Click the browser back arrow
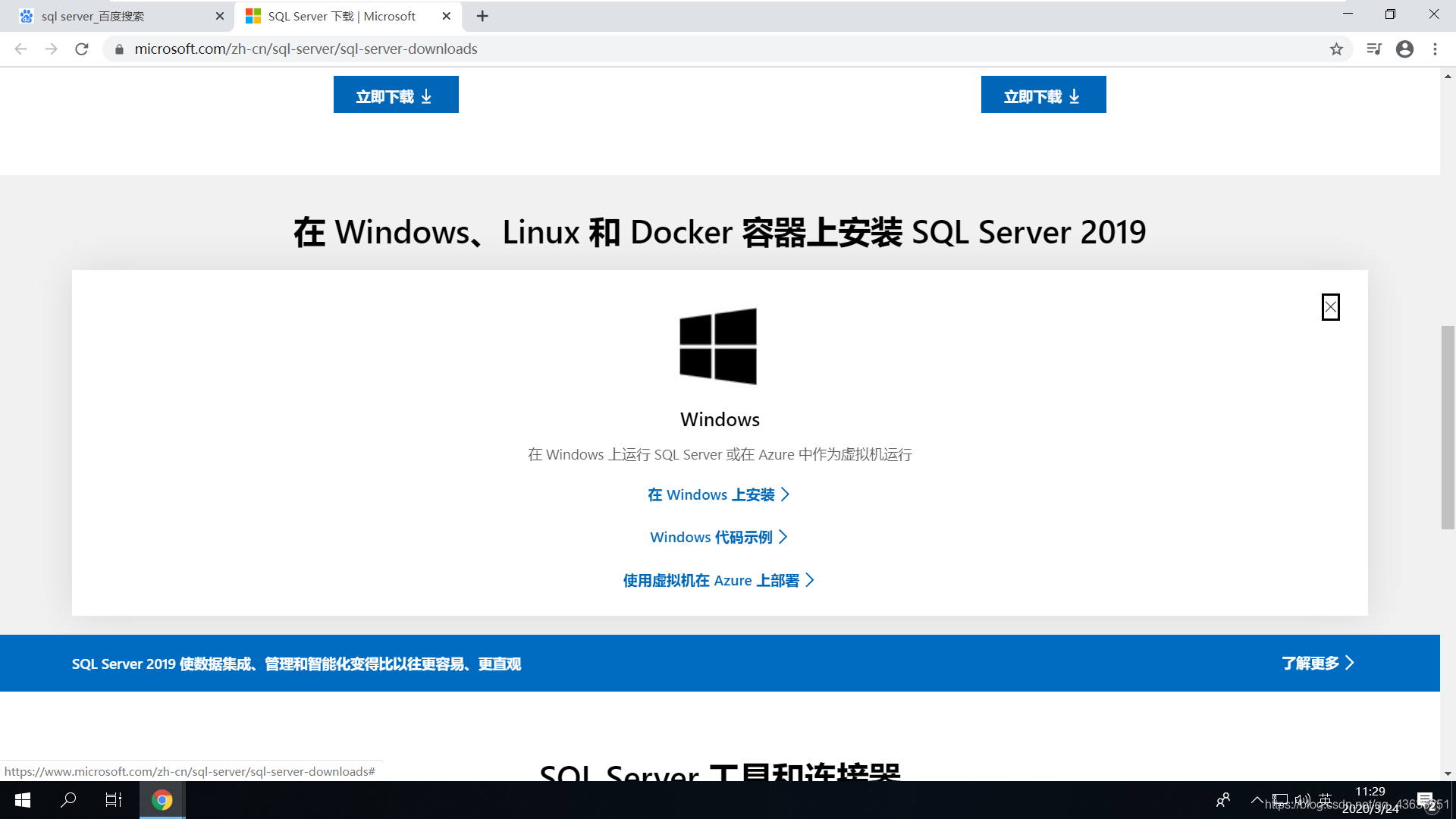This screenshot has height=819, width=1456. [20, 49]
